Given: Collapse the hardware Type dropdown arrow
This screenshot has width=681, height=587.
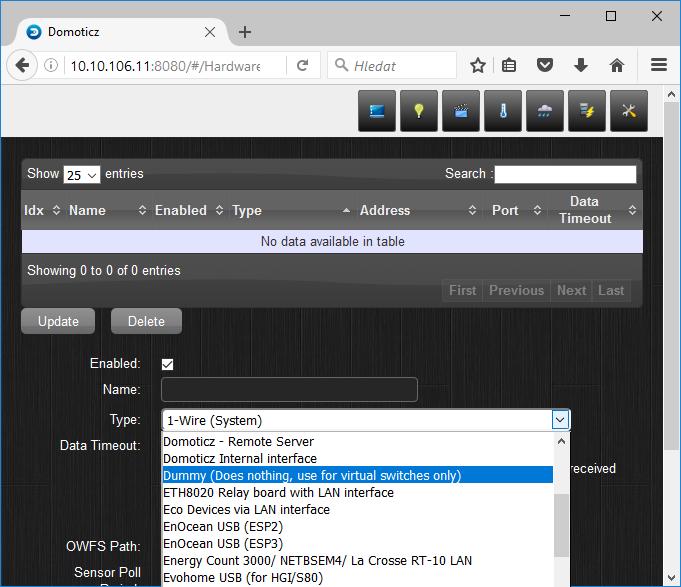Looking at the screenshot, I should tap(560, 420).
